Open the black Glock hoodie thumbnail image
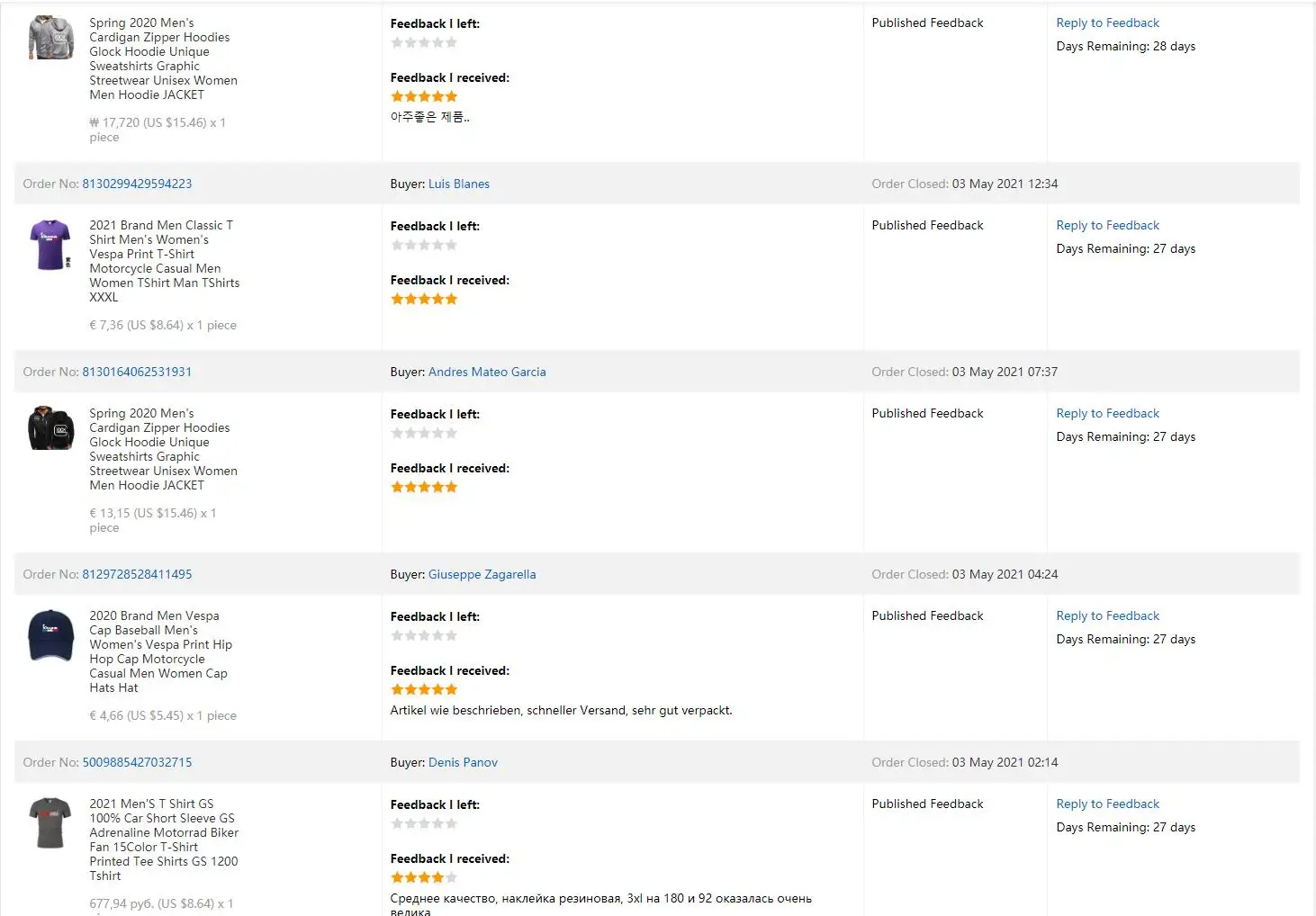 [x=50, y=428]
